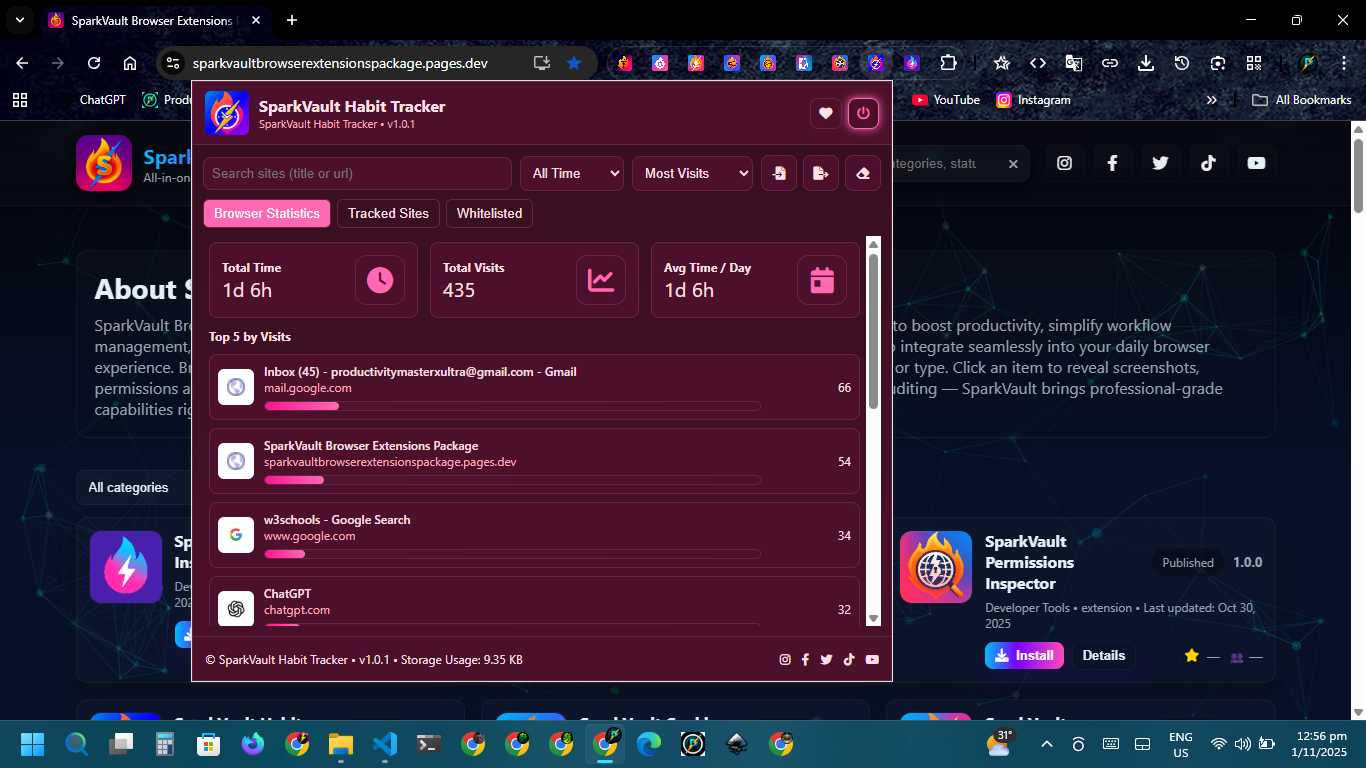Click the eraser clear data icon

pyautogui.click(x=863, y=173)
